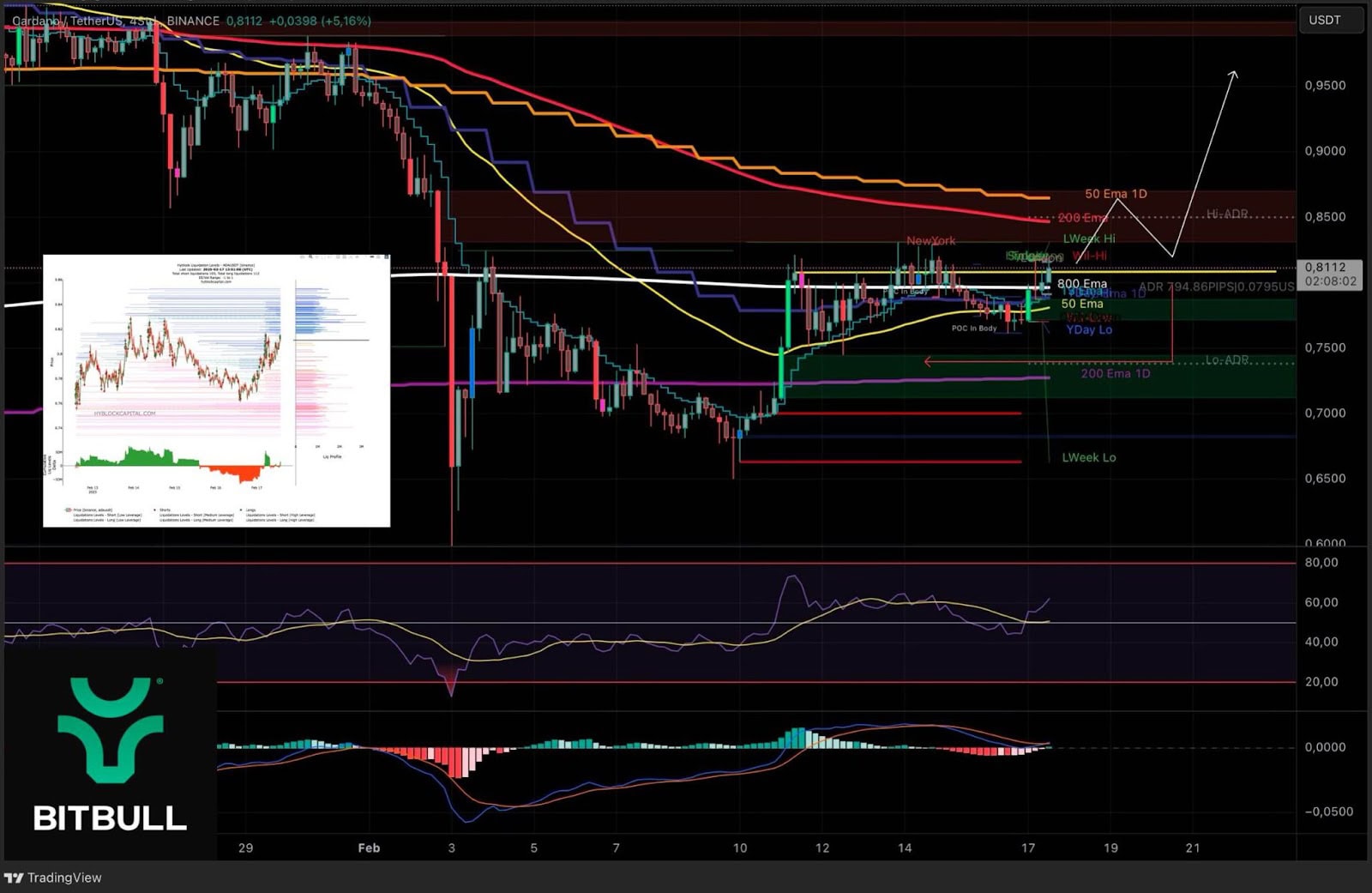The width and height of the screenshot is (1372, 893).
Task: Click the red left-pointing arrow near Lo-ADR
Action: point(930,361)
